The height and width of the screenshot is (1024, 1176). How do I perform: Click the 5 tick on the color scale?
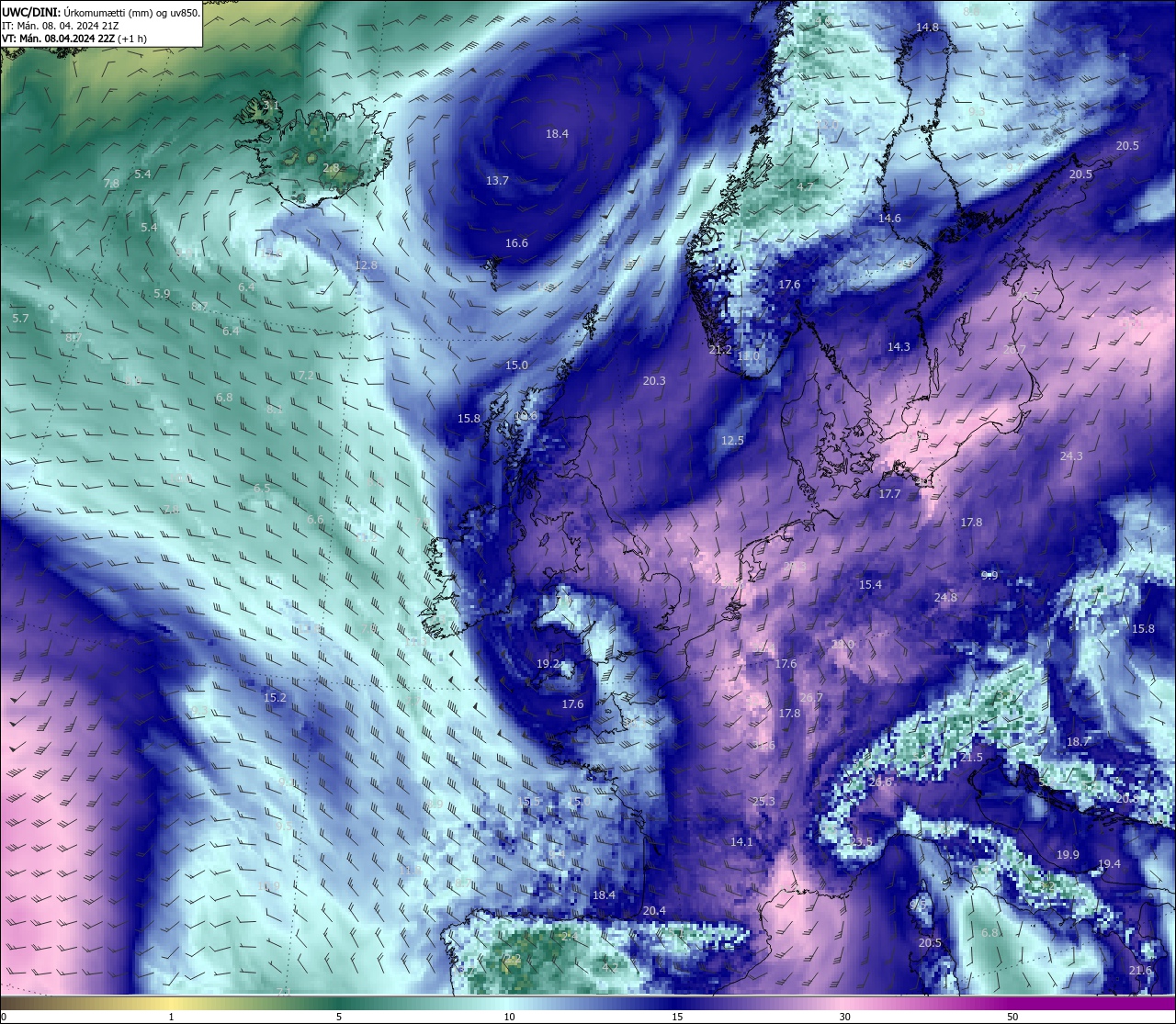click(339, 1017)
